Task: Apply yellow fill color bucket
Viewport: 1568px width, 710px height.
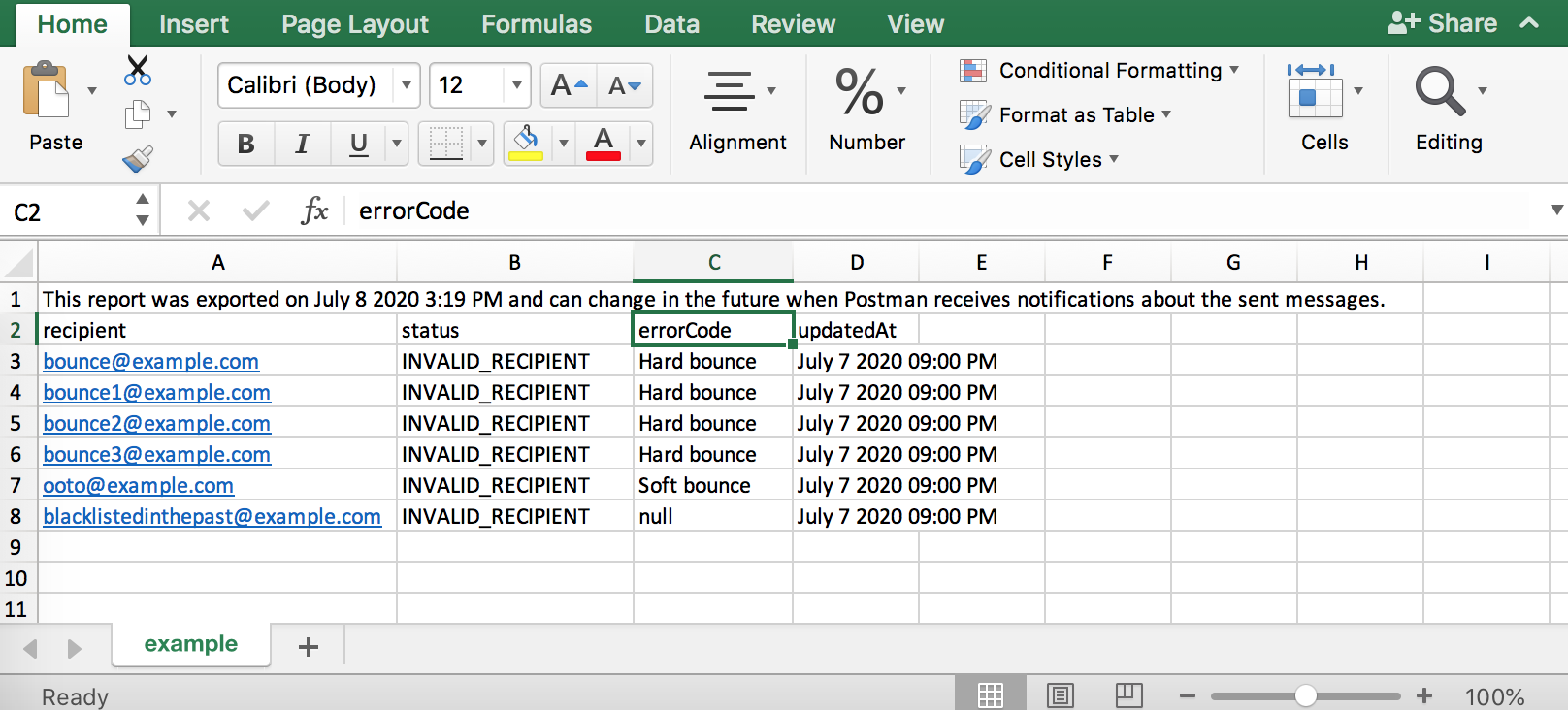Action: 526,144
